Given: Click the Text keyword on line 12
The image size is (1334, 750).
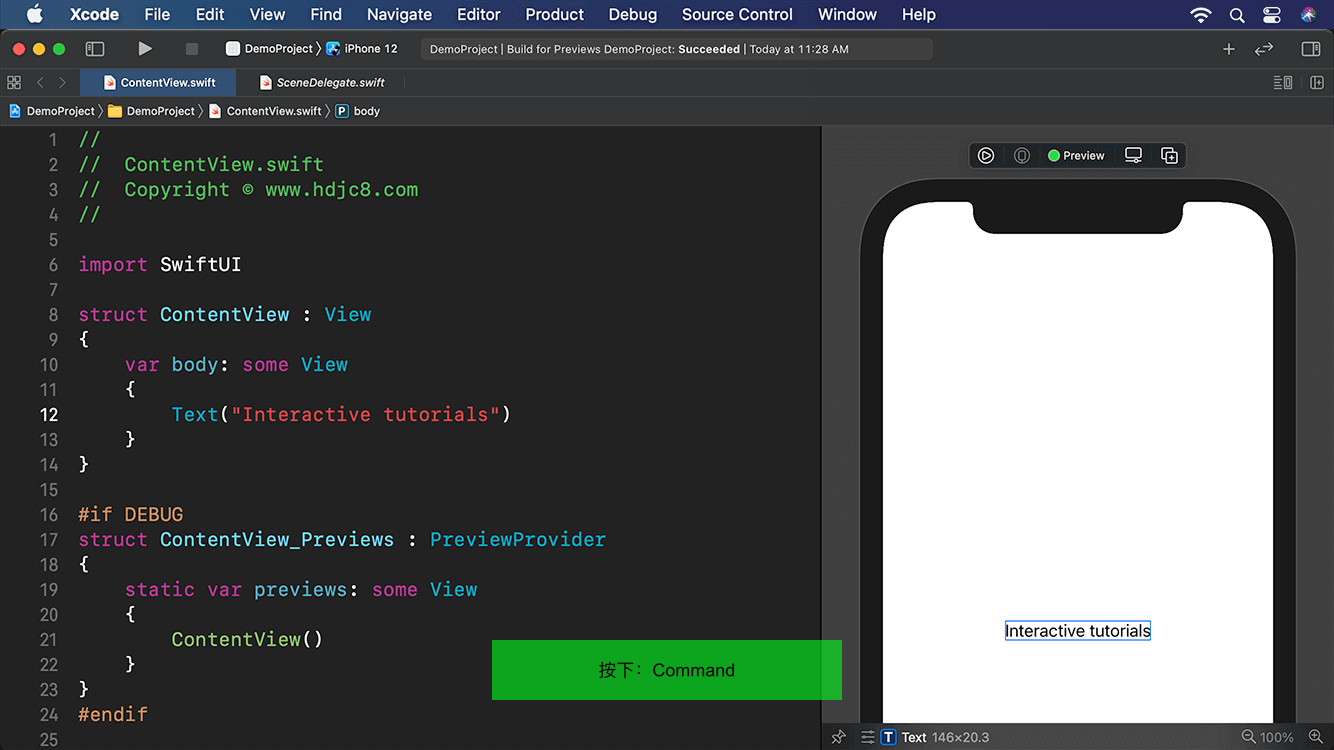Looking at the screenshot, I should (x=195, y=414).
